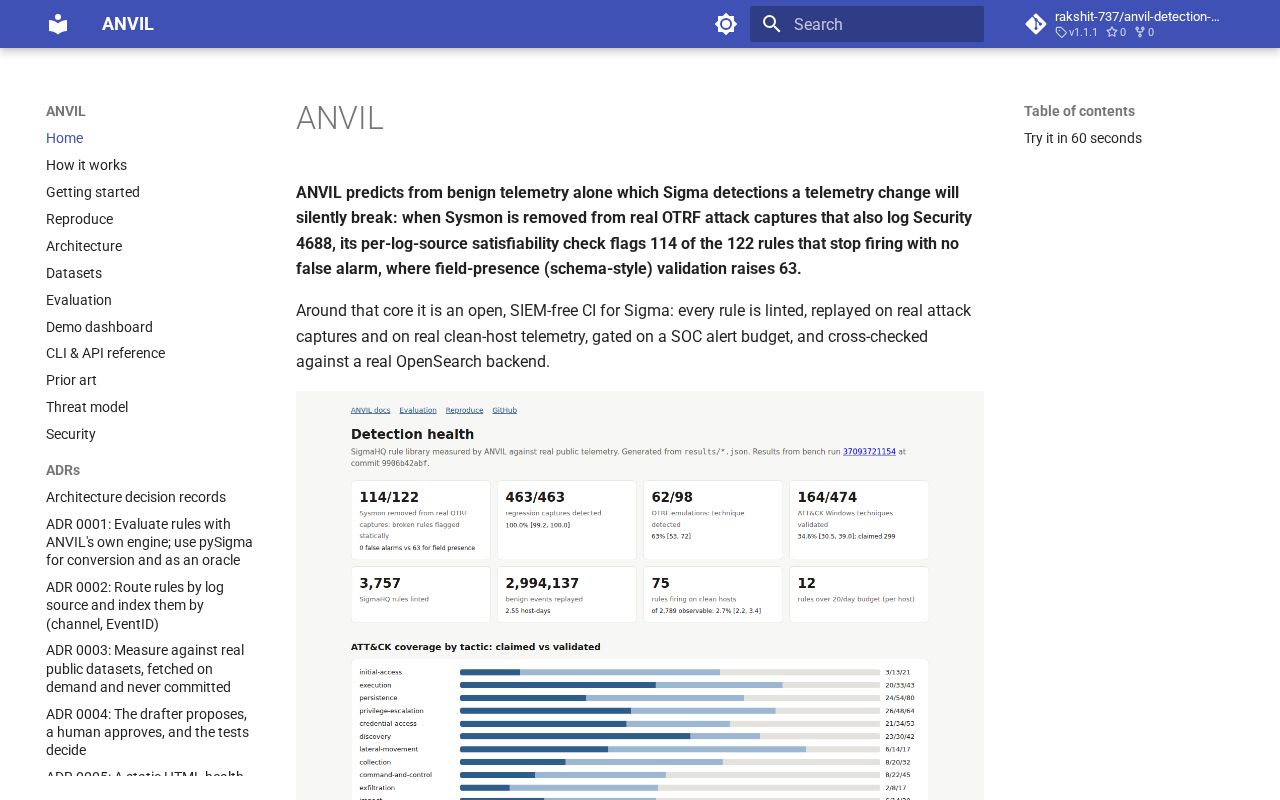This screenshot has width=1280, height=800.
Task: Click the ANVIL page heading
Action: pos(340,118)
